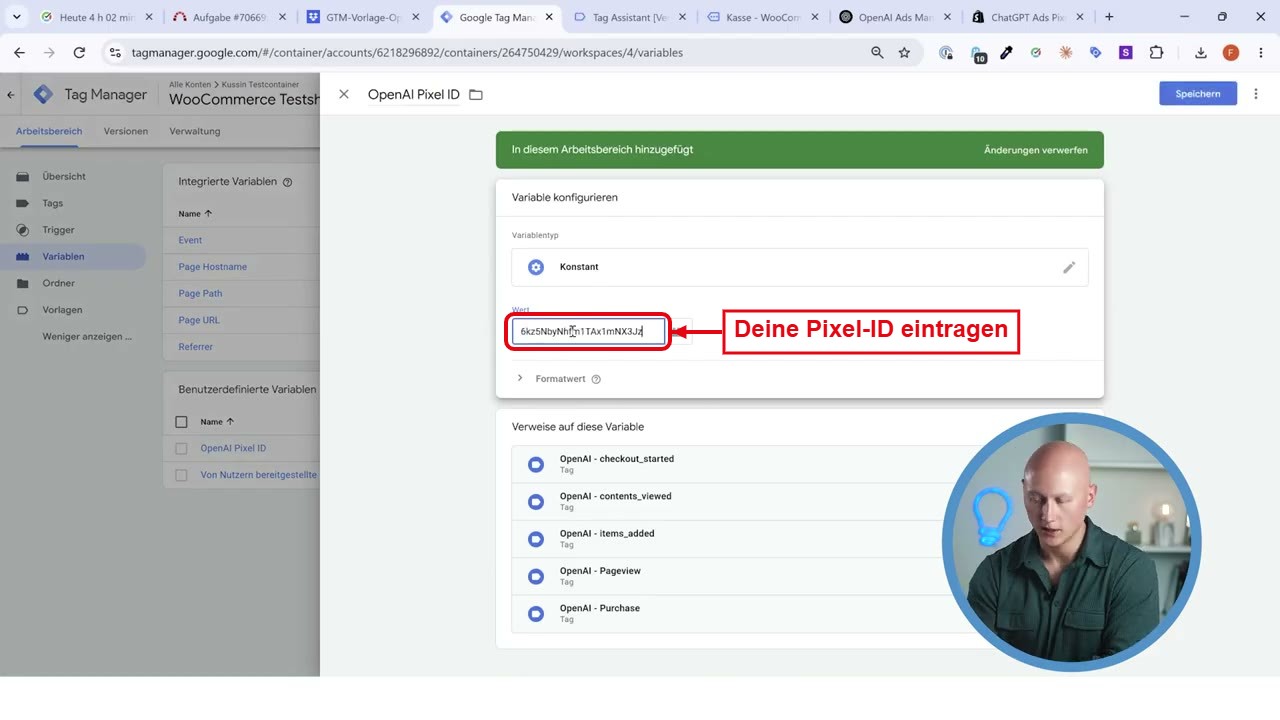Image resolution: width=1280 pixels, height=720 pixels.
Task: Click the folder icon beside OpenAI Pixel ID title
Action: 476,94
